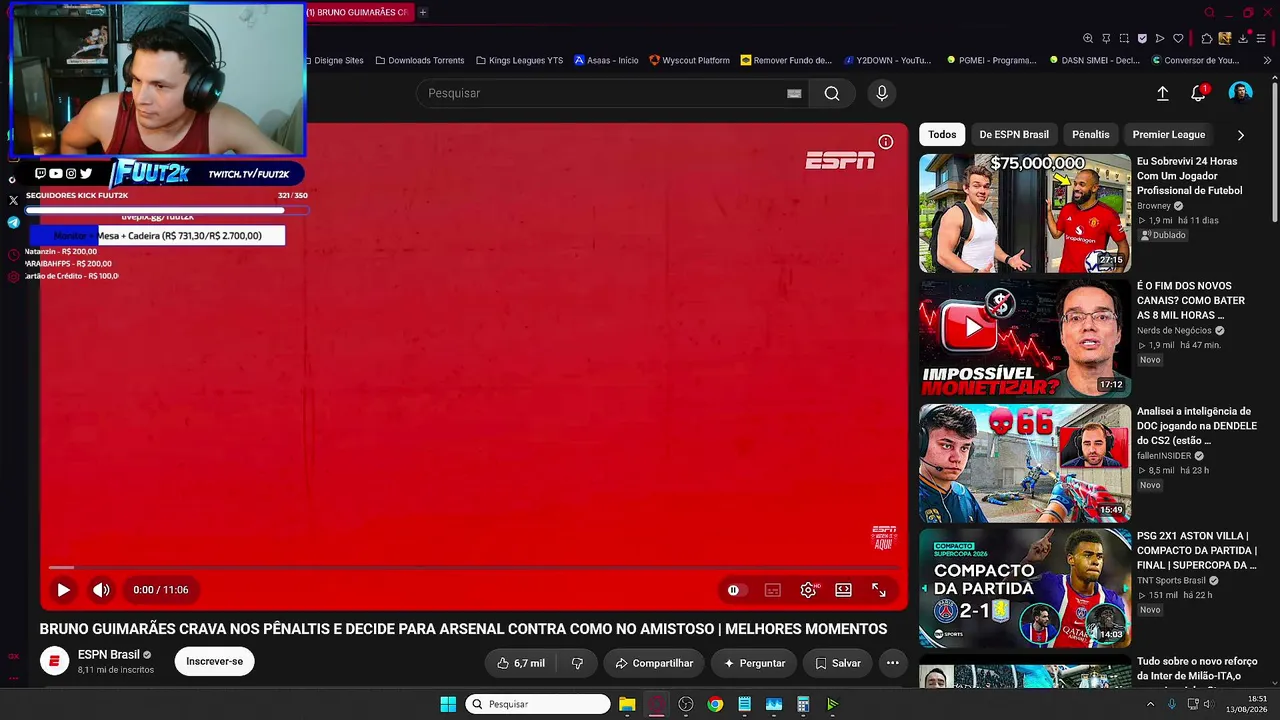Select the Todos filter chip

point(942,135)
